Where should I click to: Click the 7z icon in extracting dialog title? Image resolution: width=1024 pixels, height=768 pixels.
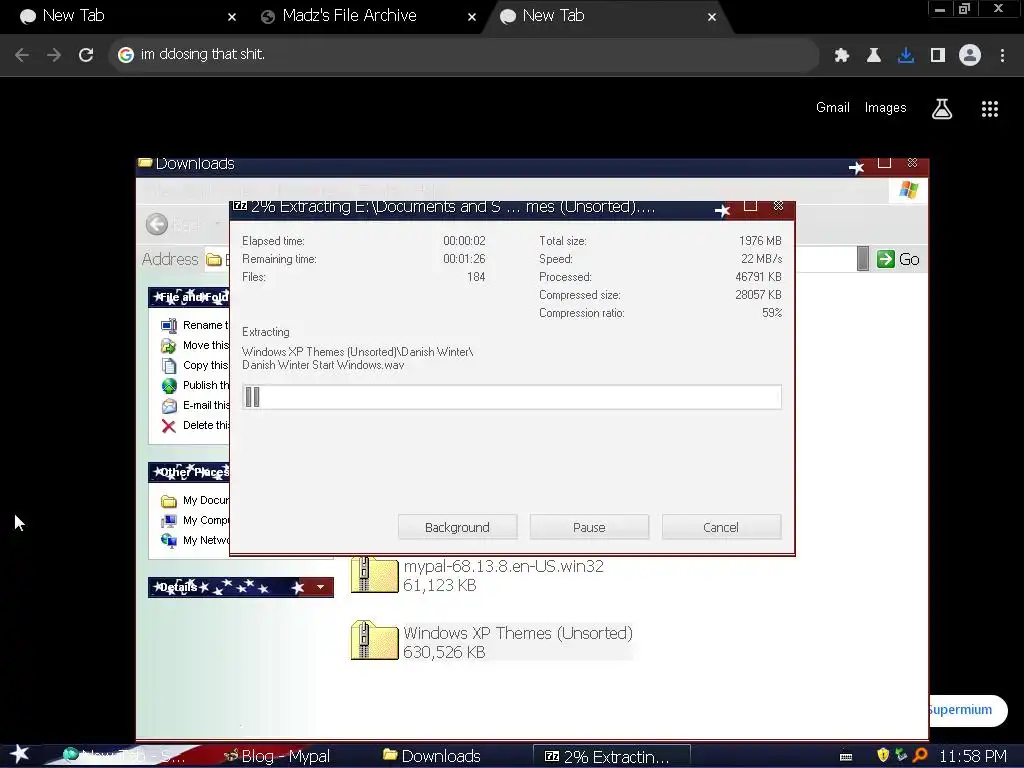(240, 206)
